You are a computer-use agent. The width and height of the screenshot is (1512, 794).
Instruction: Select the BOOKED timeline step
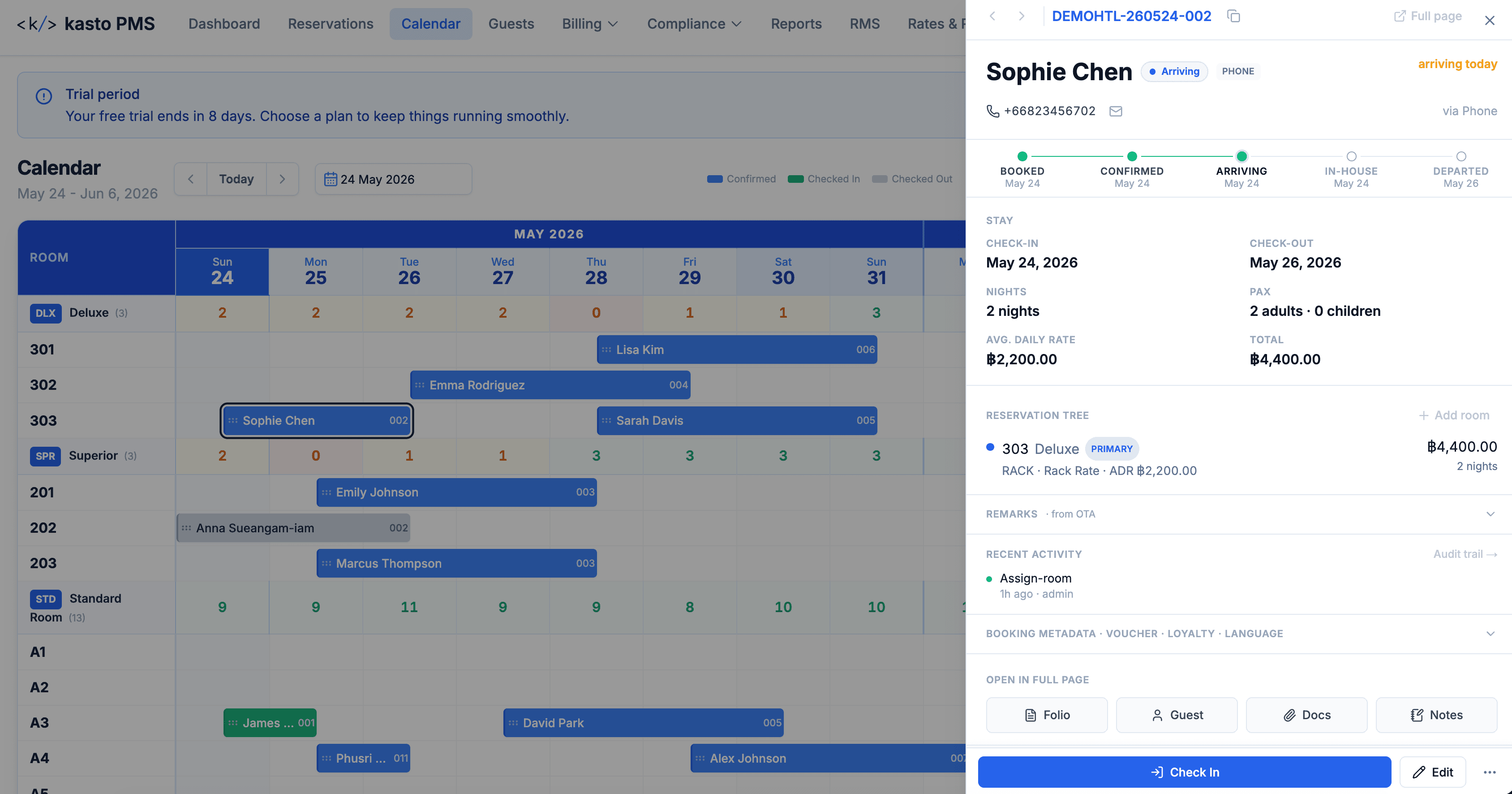(1022, 170)
